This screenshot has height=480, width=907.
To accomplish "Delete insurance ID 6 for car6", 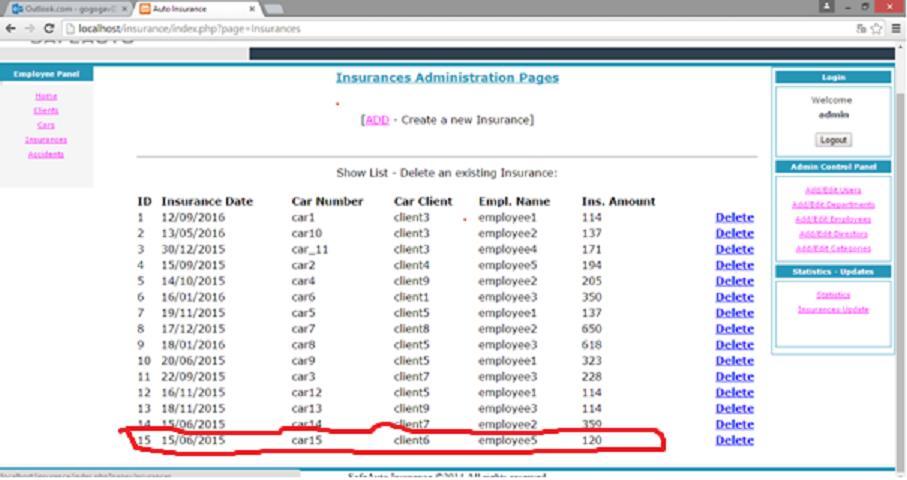I will pyautogui.click(x=735, y=297).
